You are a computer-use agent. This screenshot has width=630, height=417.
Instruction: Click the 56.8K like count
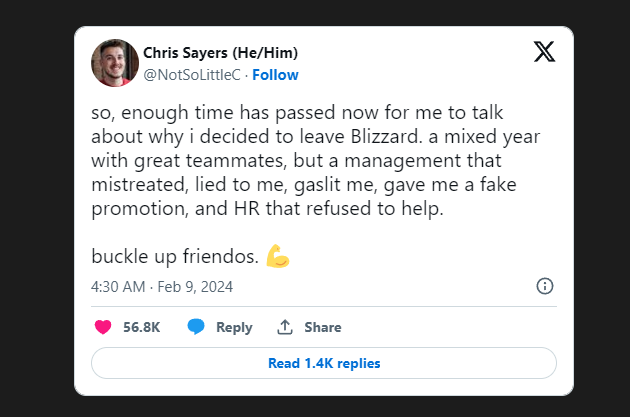coord(142,327)
